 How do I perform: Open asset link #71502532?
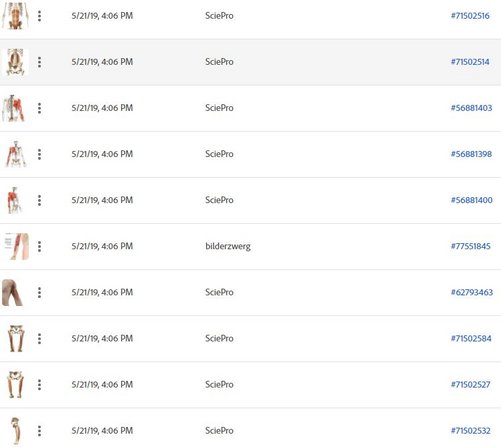click(471, 431)
